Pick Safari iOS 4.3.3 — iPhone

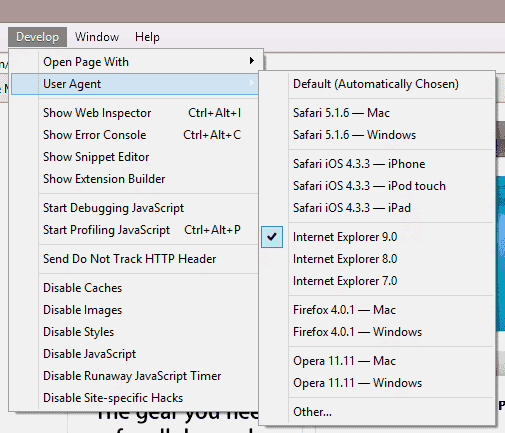point(377,164)
